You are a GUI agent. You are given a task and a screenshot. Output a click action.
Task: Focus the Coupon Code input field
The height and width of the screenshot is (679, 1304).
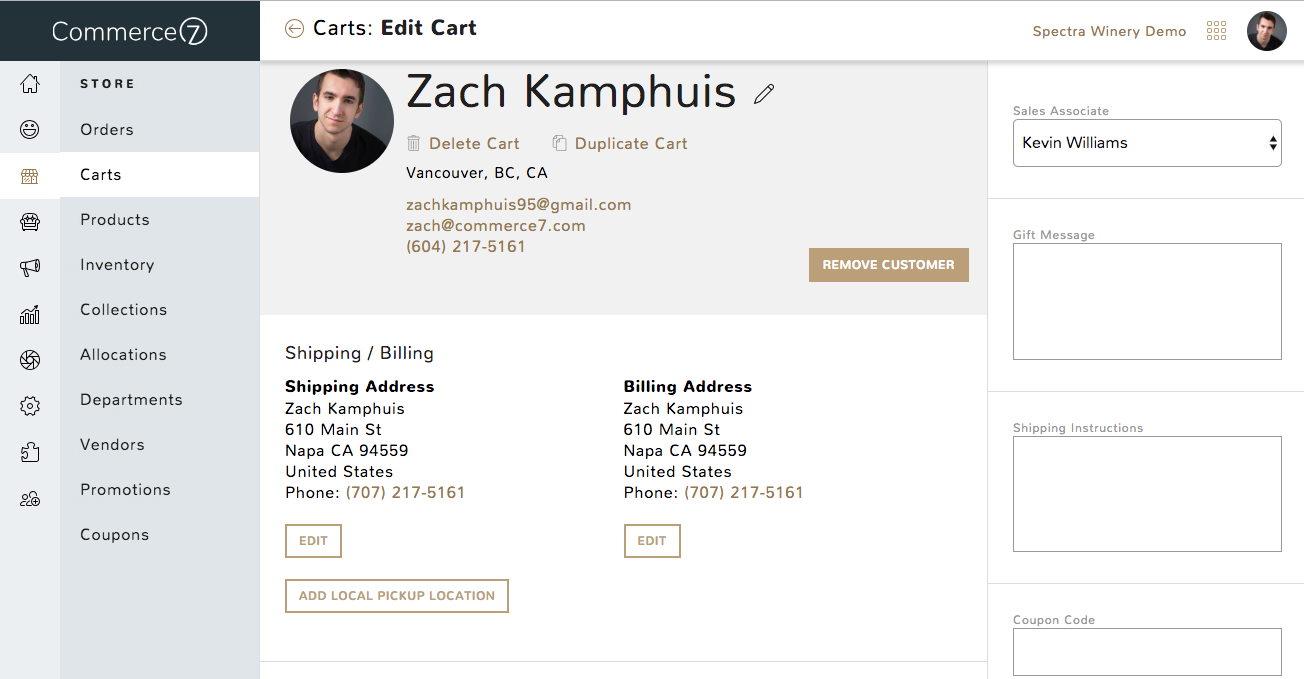tap(1147, 652)
